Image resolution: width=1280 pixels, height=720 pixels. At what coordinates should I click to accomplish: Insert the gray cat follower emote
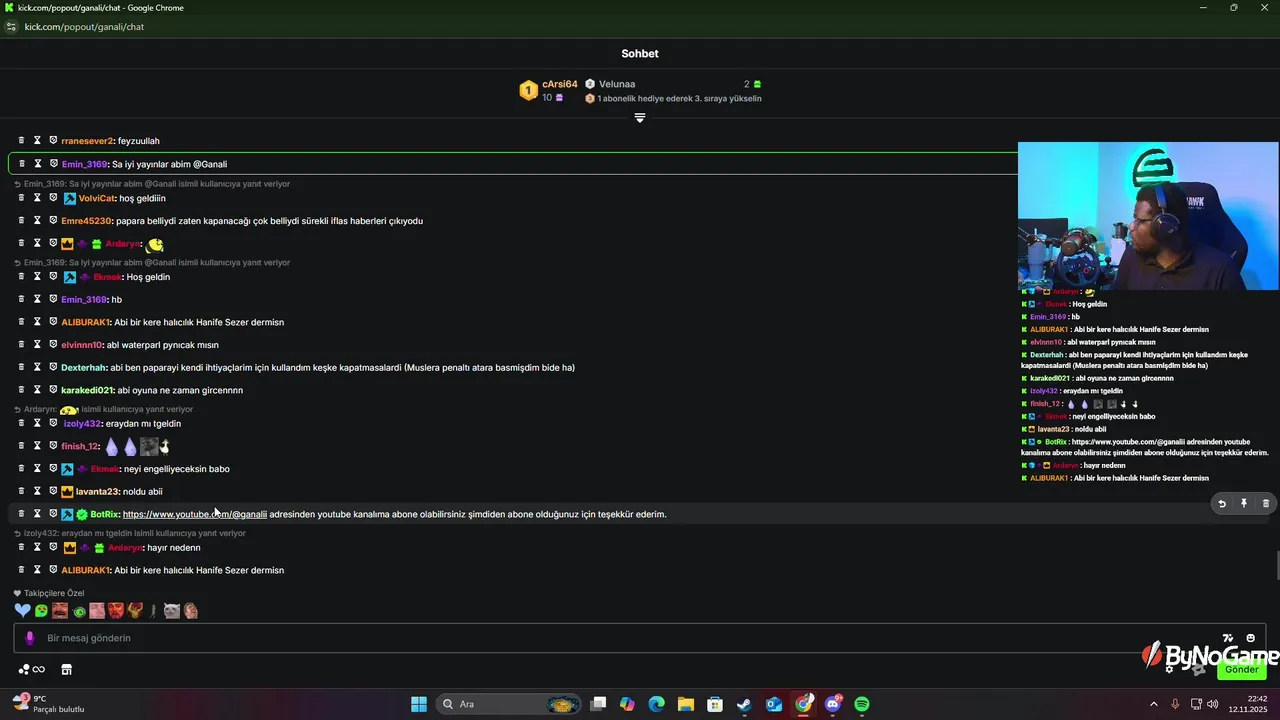[172, 610]
